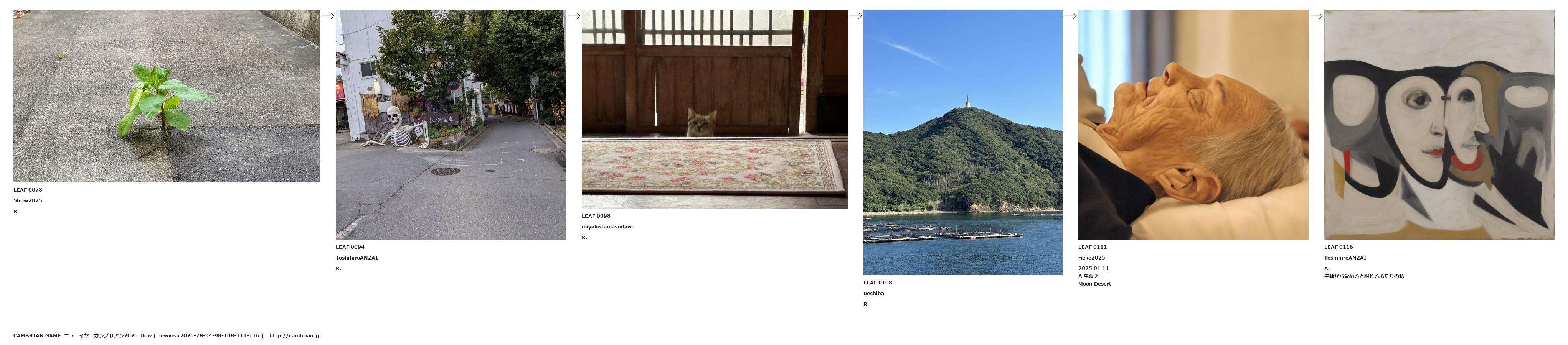
Task: Click the LEAF 0094 label
Action: pos(350,247)
